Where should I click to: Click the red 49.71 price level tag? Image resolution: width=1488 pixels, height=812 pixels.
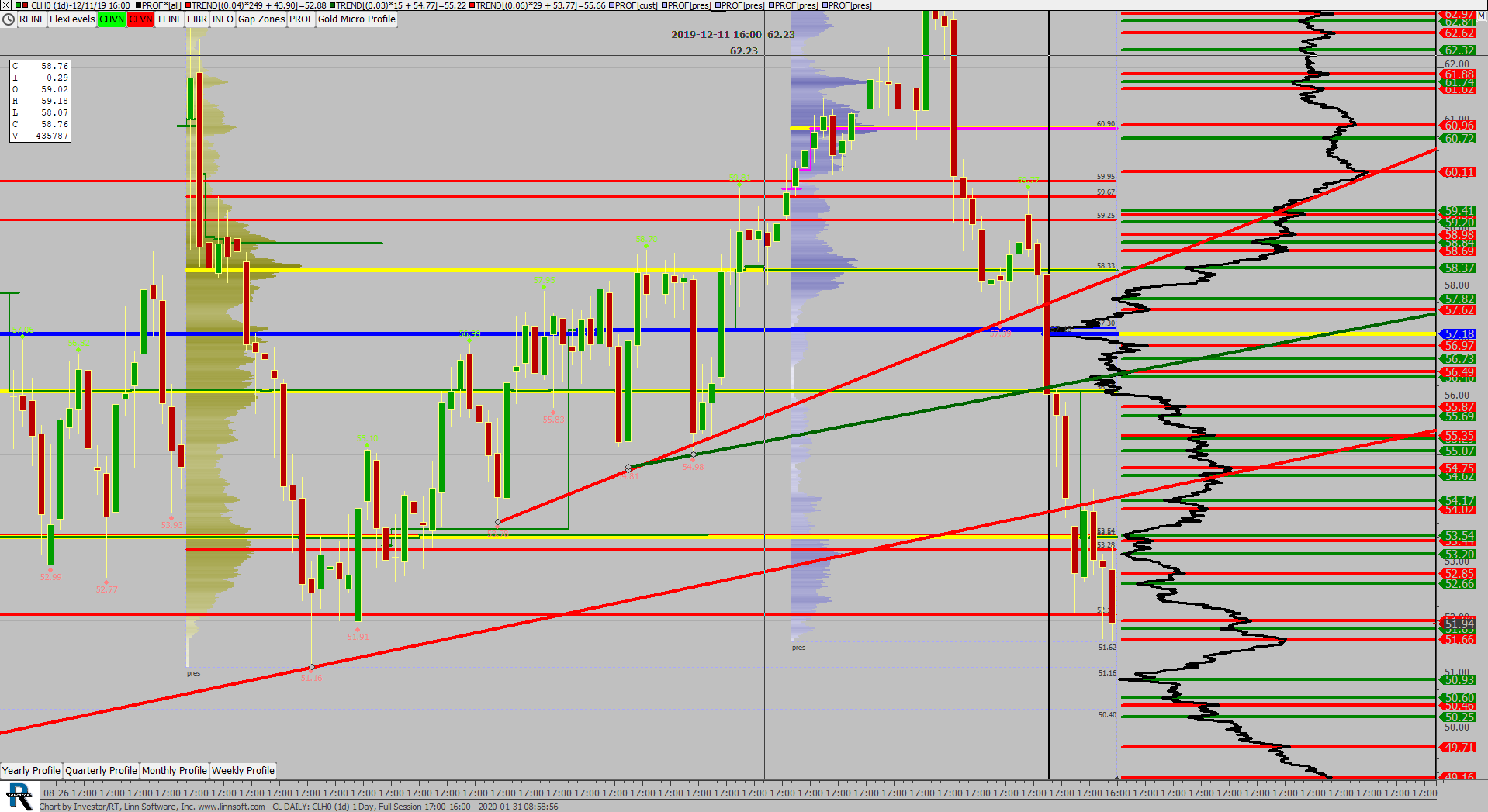pyautogui.click(x=1459, y=748)
